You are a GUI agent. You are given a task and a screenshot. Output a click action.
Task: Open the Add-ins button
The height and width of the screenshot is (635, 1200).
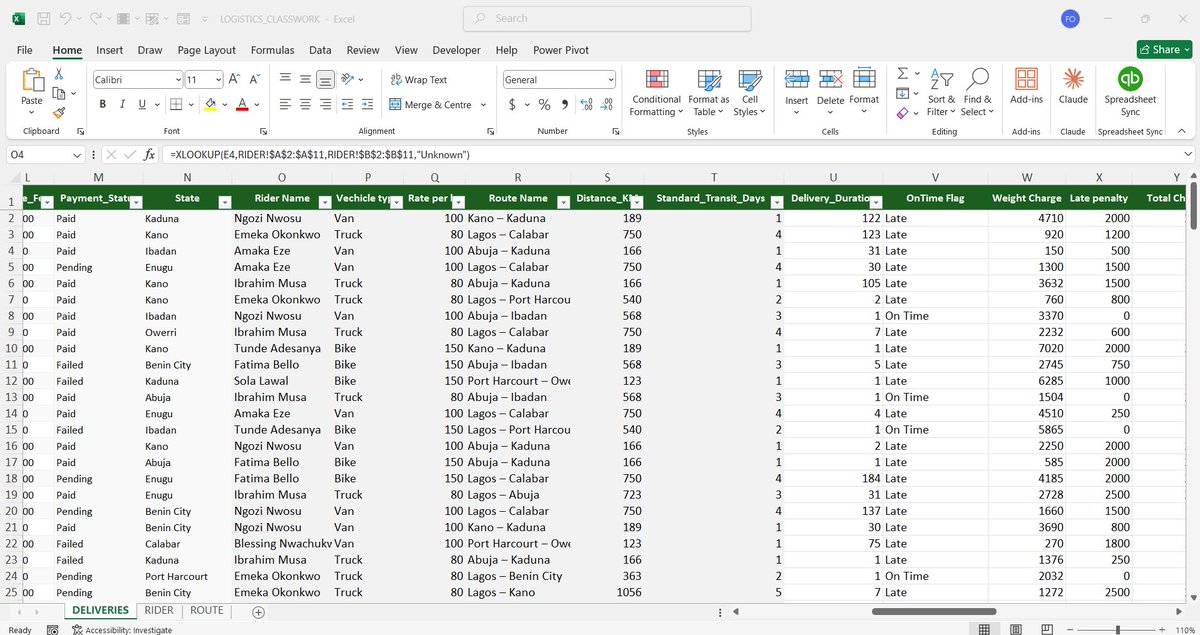[1026, 86]
